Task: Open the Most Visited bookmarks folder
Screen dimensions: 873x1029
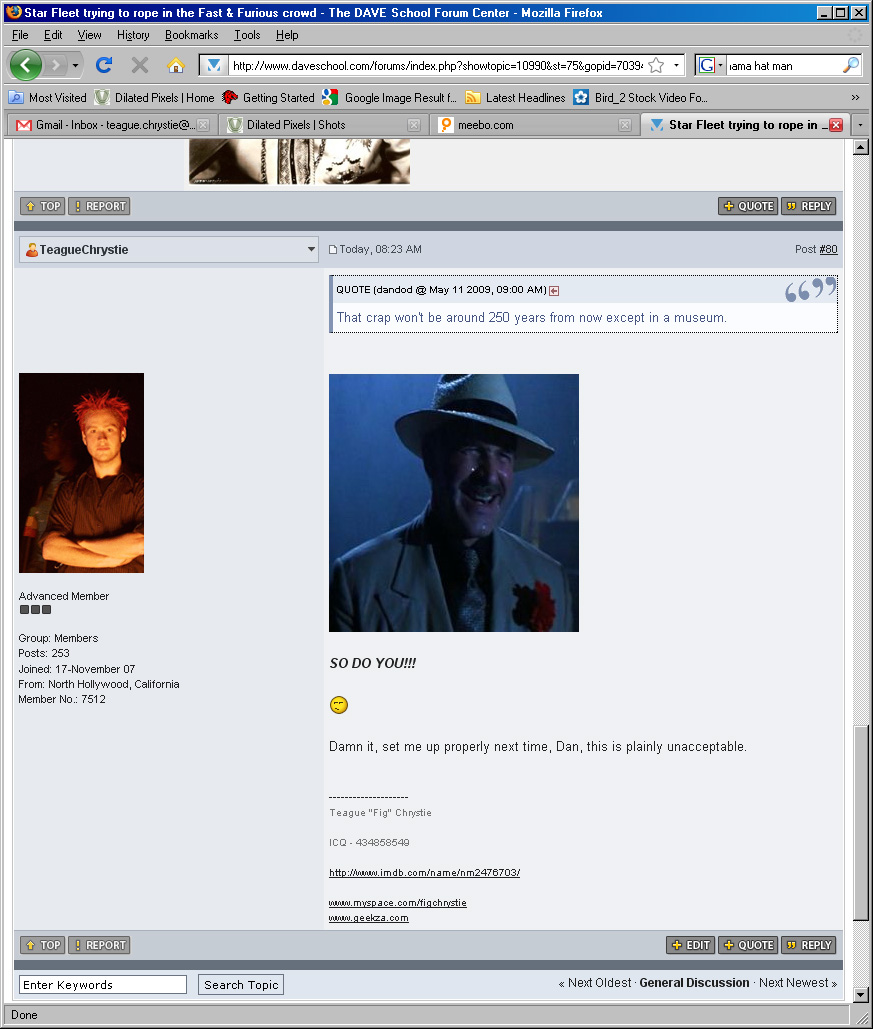Action: (x=47, y=98)
